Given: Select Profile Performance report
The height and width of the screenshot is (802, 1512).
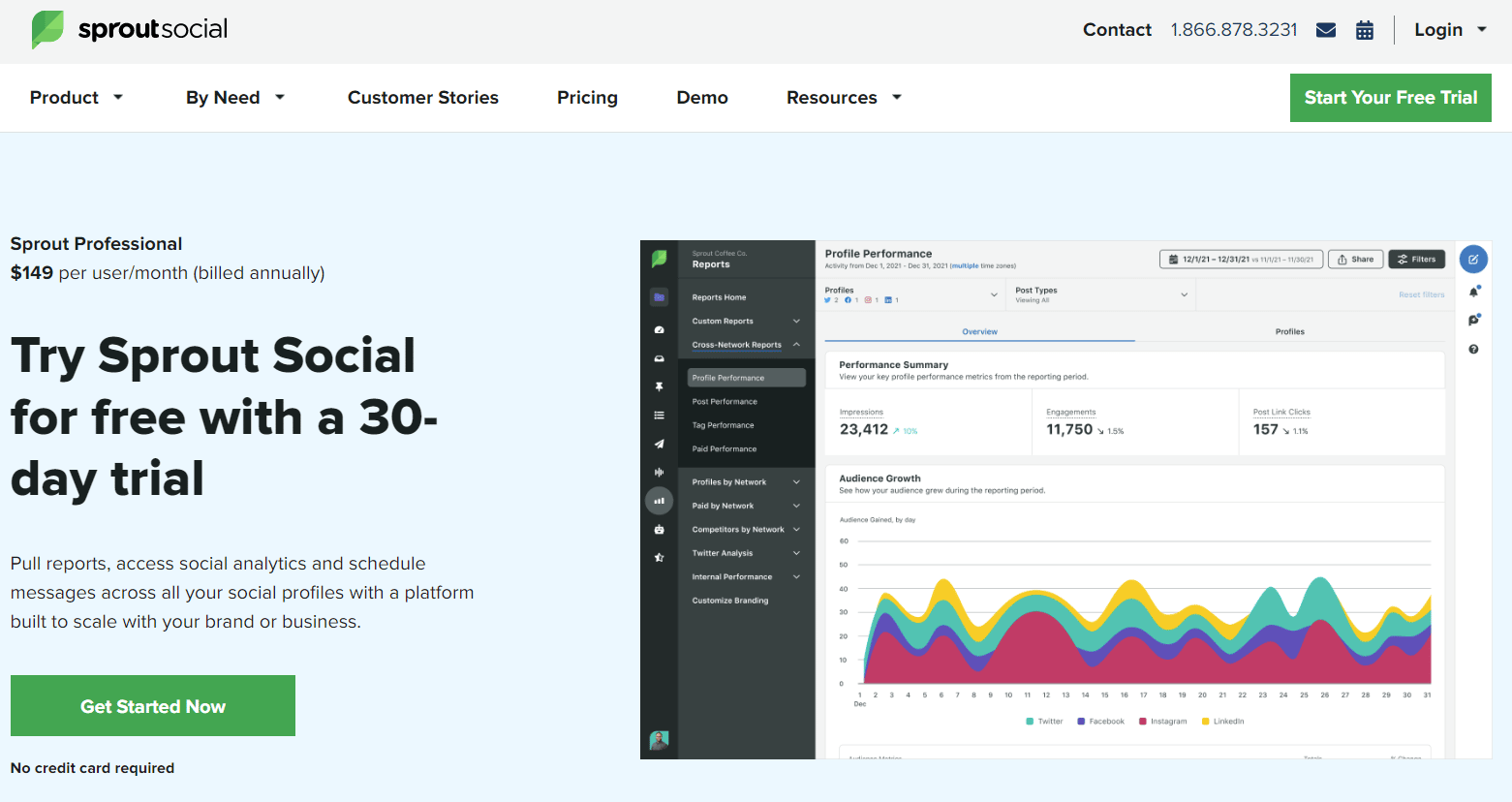Looking at the screenshot, I should (747, 378).
